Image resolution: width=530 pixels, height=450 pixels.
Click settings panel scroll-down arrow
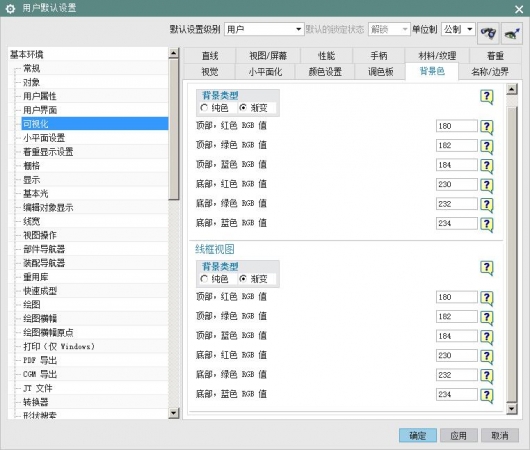pos(512,409)
